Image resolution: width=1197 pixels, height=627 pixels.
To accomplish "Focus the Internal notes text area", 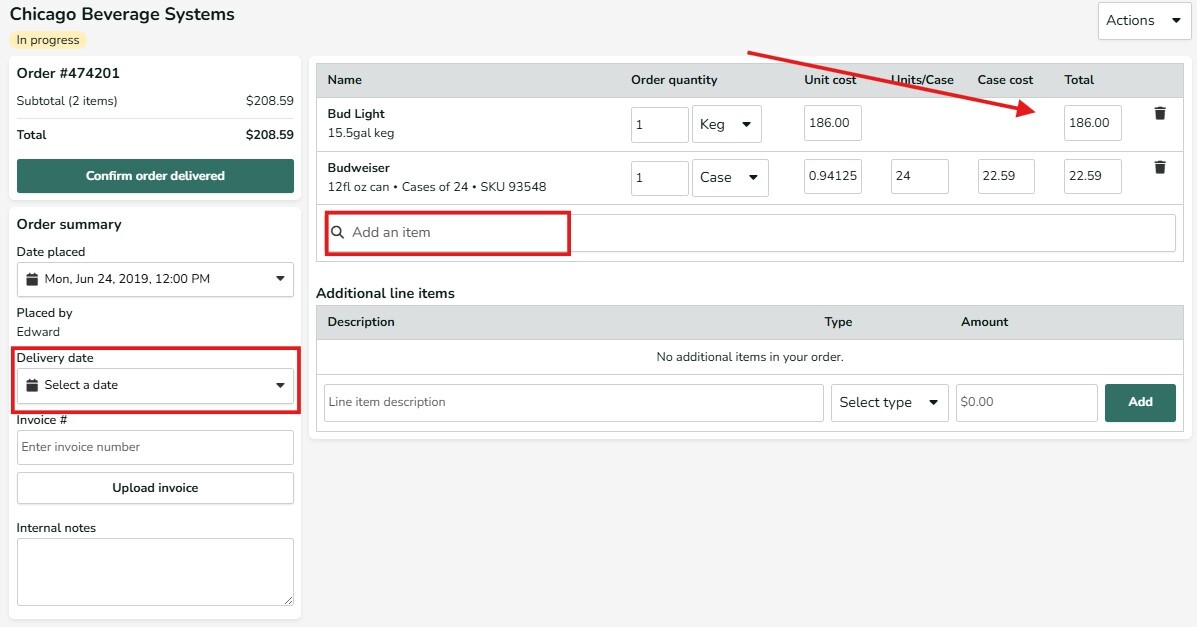I will click(x=155, y=572).
